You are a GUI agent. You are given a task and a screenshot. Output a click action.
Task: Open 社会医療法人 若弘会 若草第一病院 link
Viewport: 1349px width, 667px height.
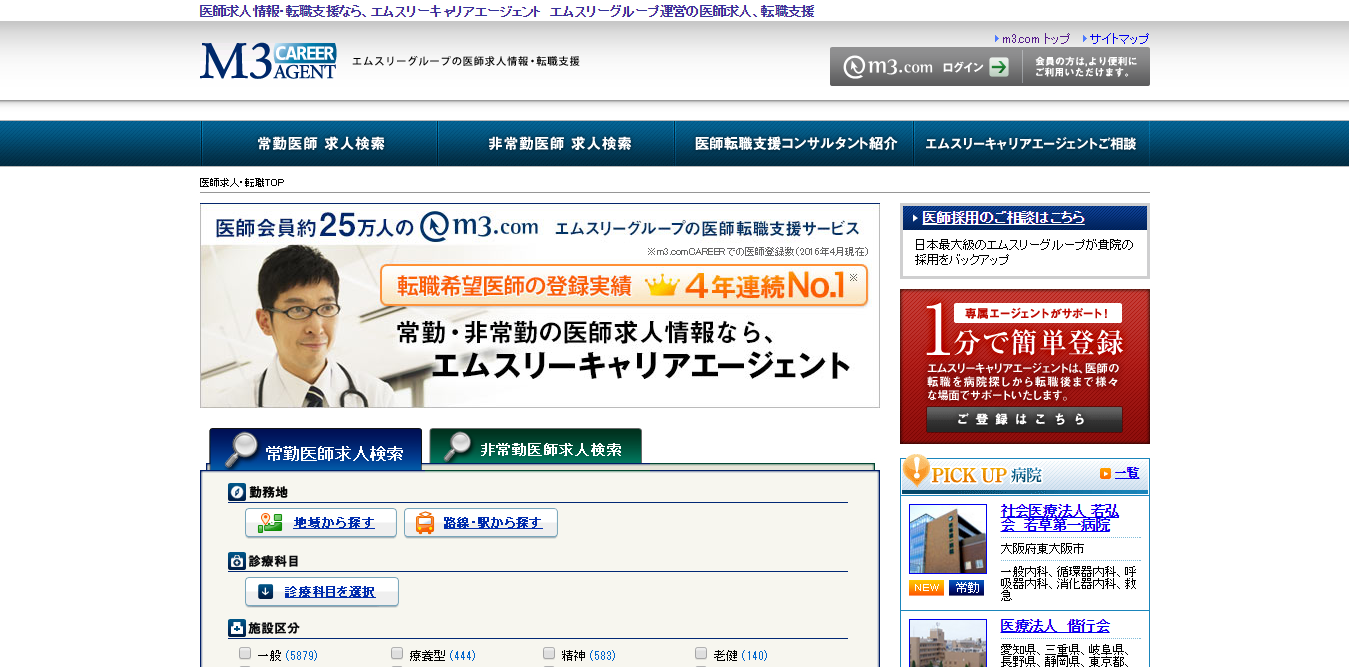(1060, 518)
